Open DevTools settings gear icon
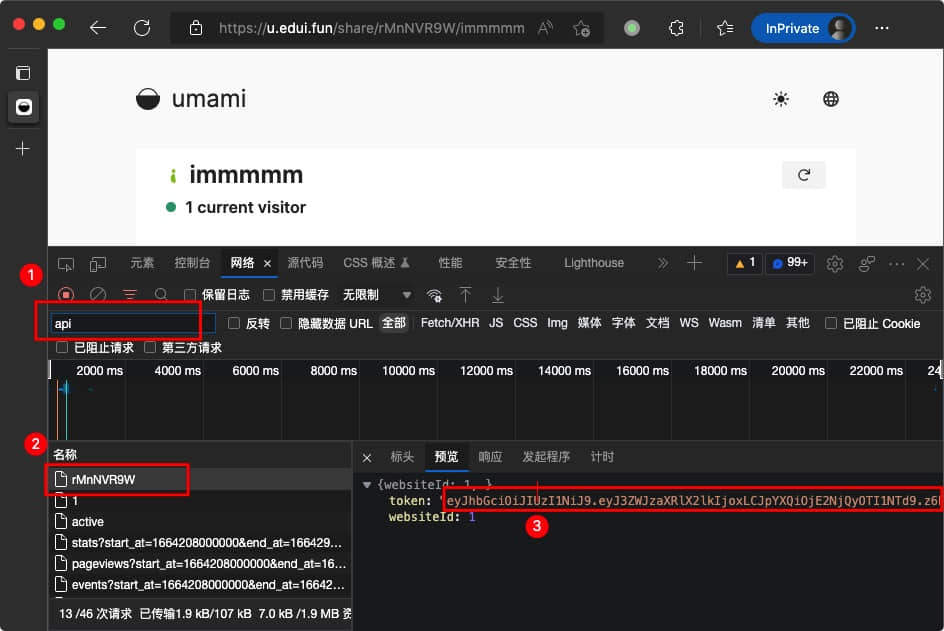The image size is (944, 631). point(834,264)
